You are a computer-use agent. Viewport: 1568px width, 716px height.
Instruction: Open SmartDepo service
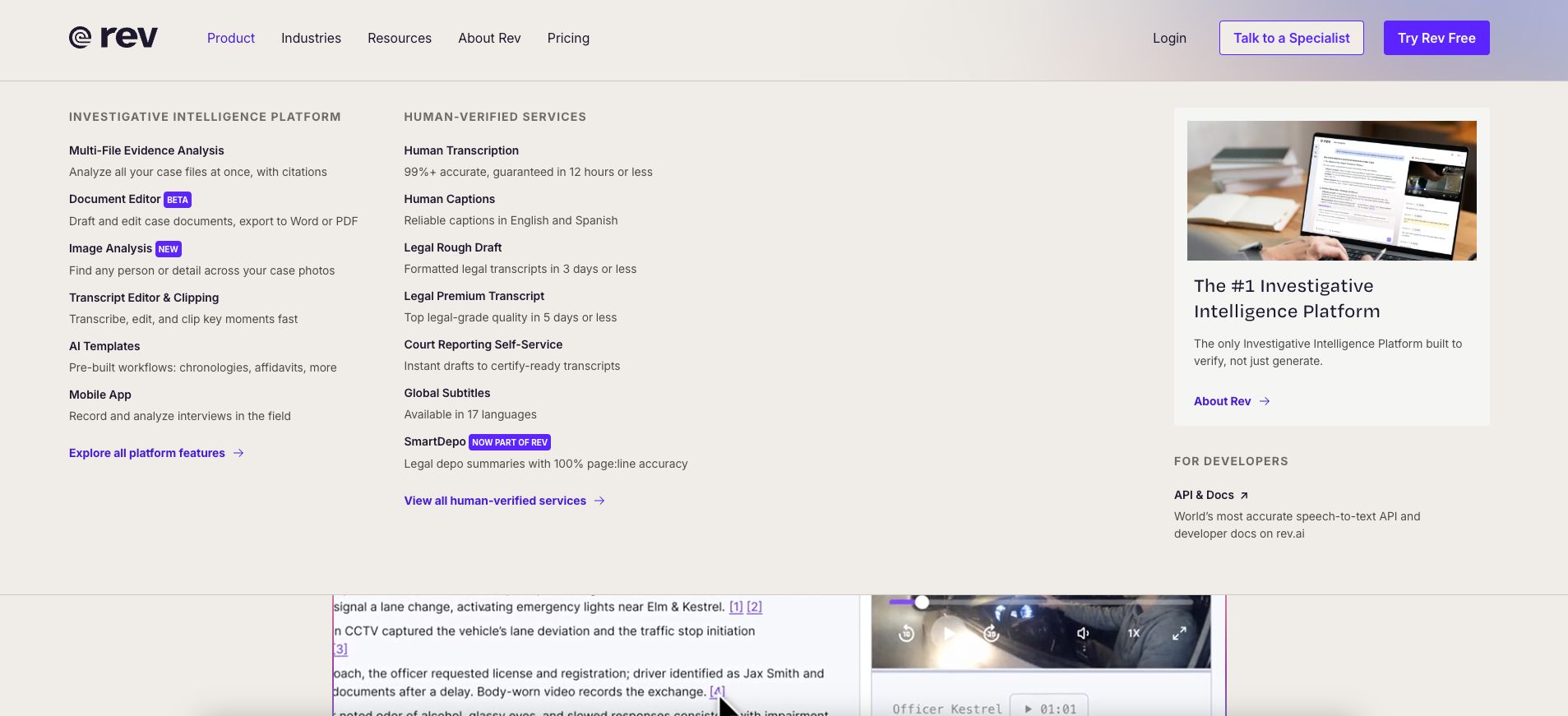tap(435, 441)
